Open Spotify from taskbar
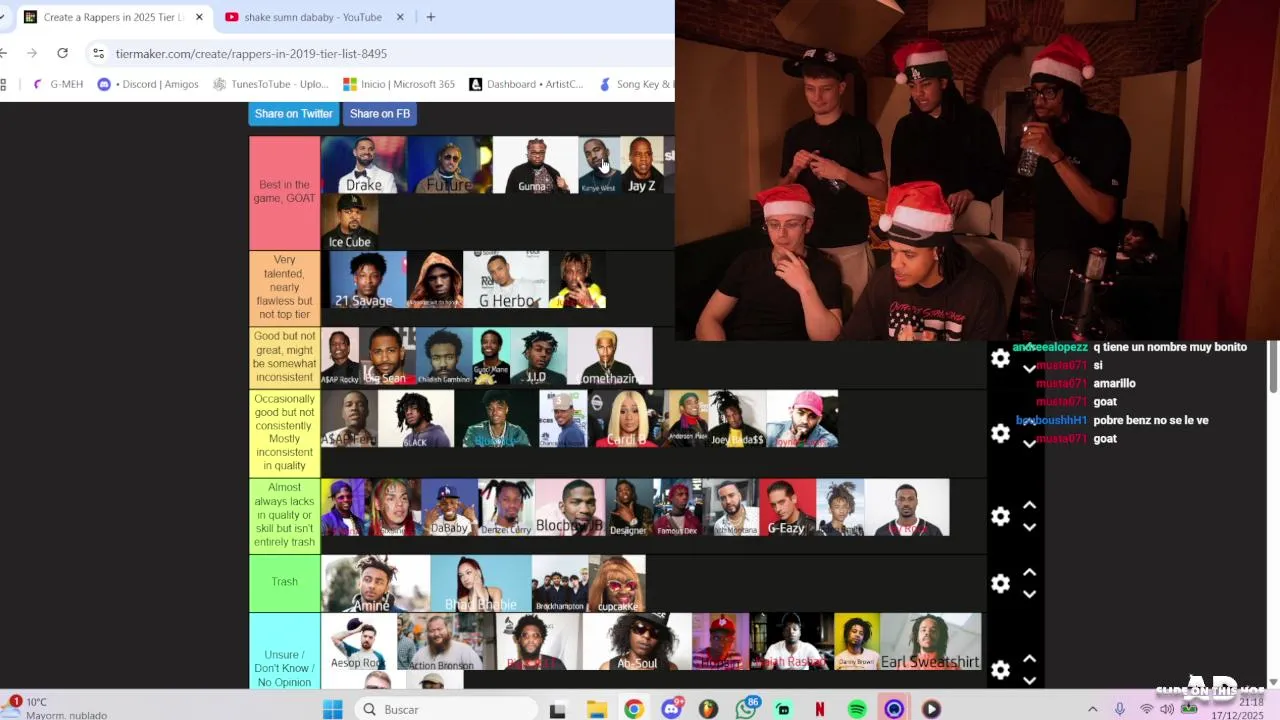The height and width of the screenshot is (720, 1280). 857,709
